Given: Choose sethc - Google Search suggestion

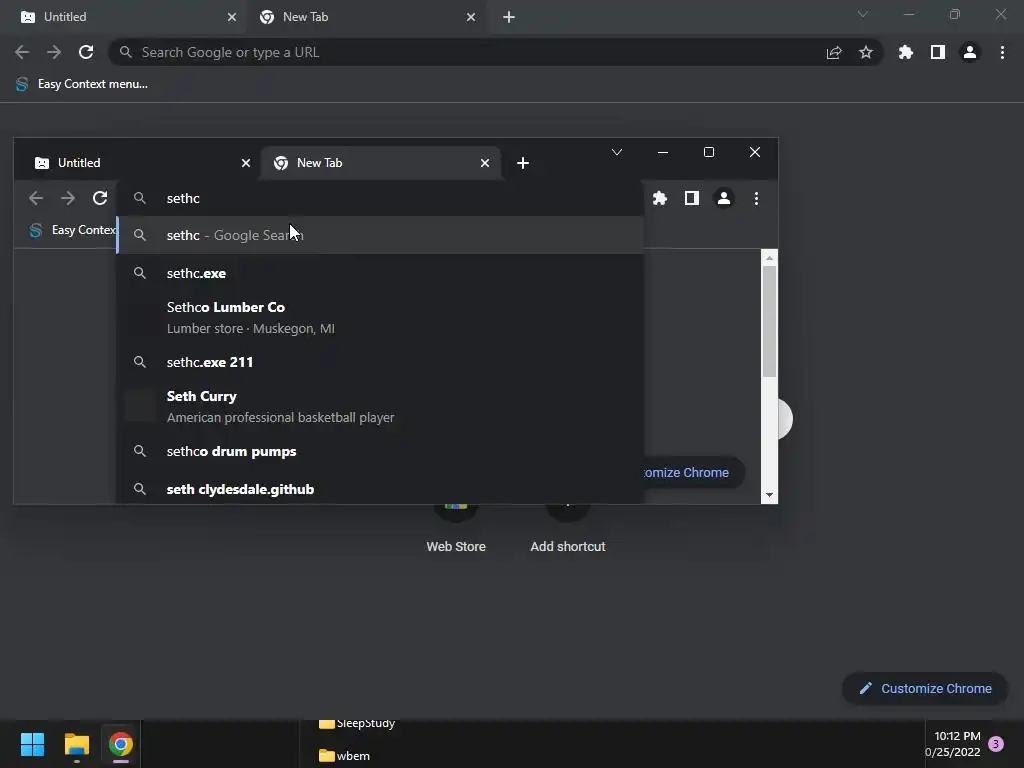Looking at the screenshot, I should [380, 235].
